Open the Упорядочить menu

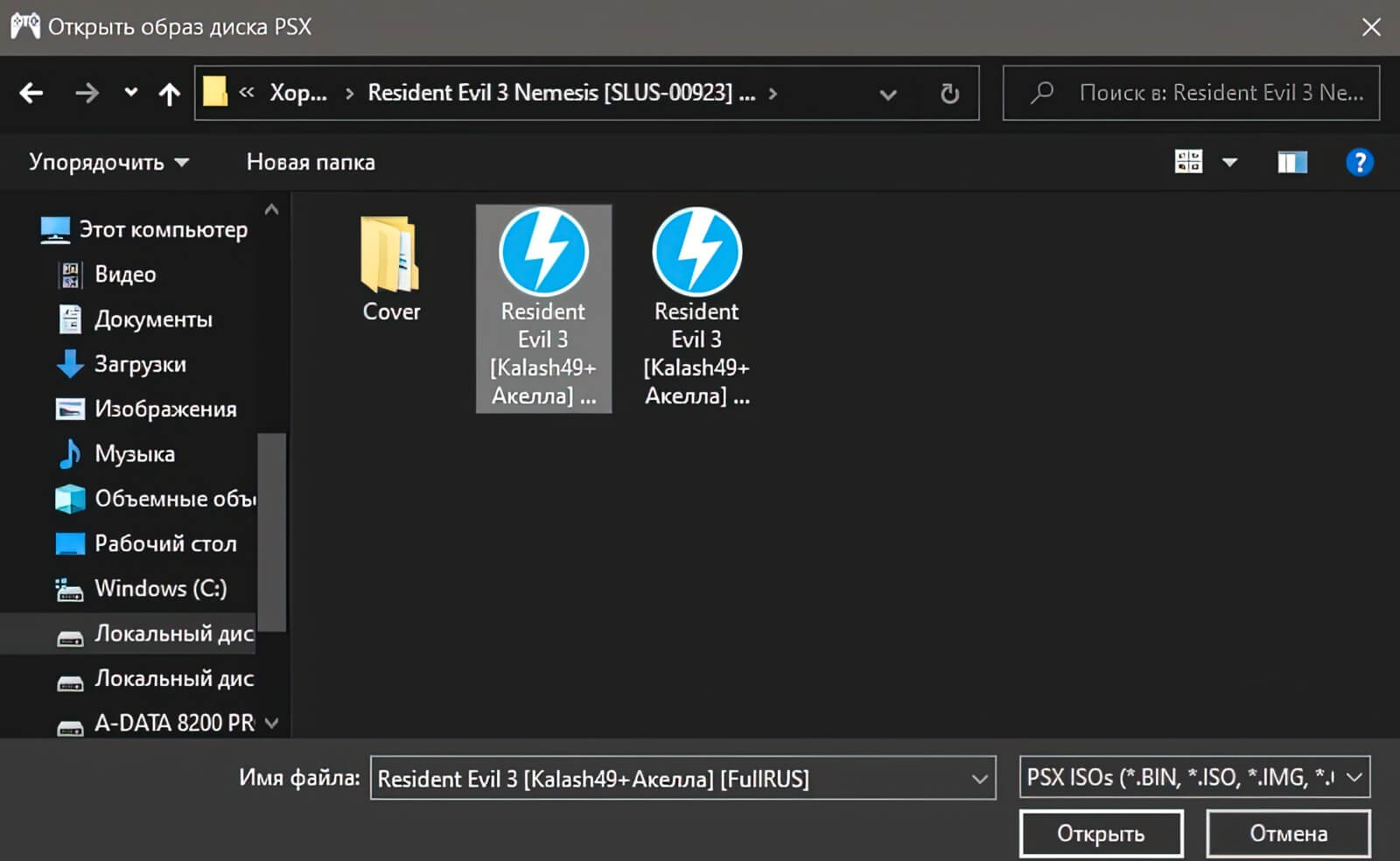click(x=108, y=162)
